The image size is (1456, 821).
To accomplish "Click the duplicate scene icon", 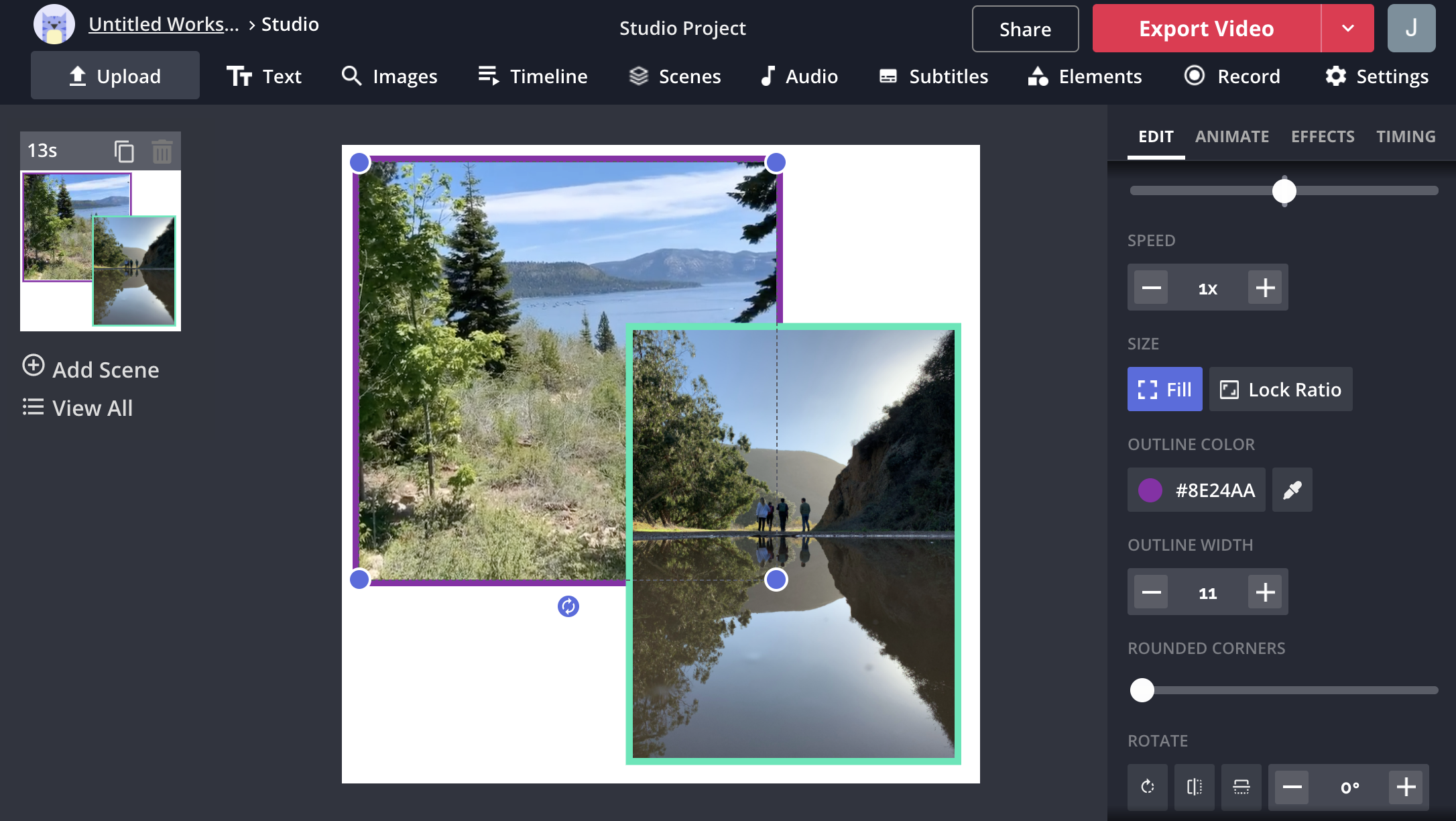I will click(124, 151).
